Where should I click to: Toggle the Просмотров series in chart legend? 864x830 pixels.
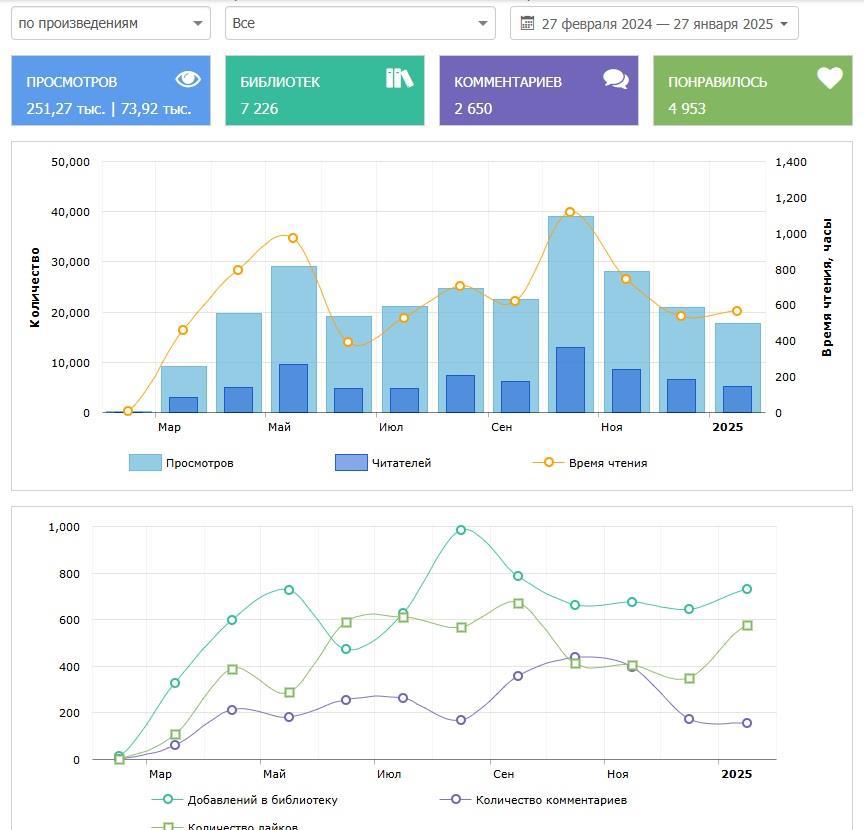pyautogui.click(x=199, y=463)
